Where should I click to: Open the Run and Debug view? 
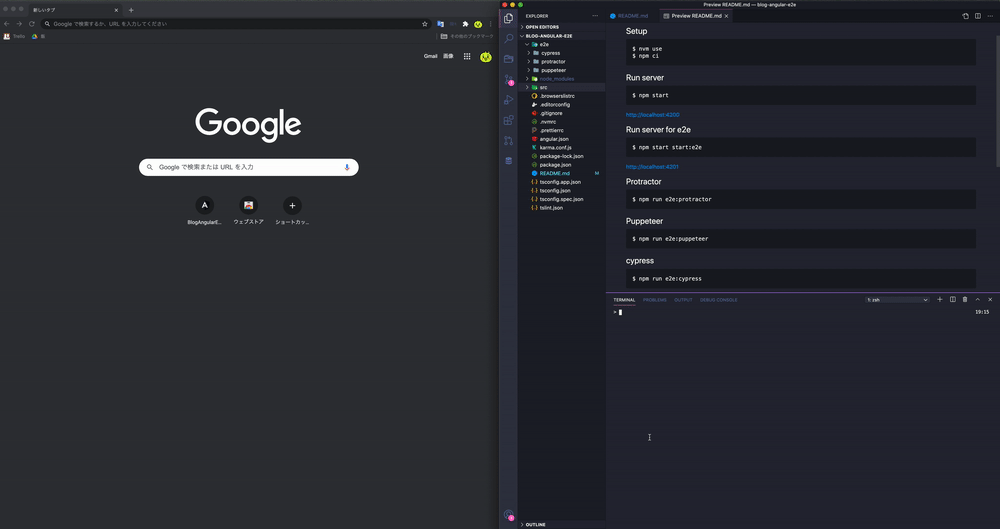[x=508, y=100]
